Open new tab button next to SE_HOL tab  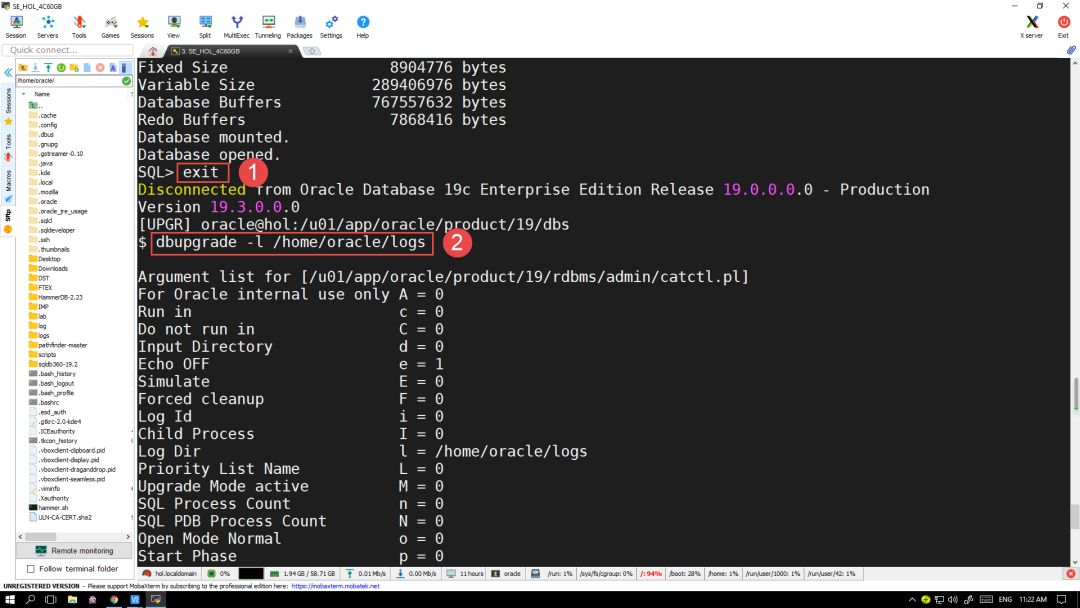(311, 51)
